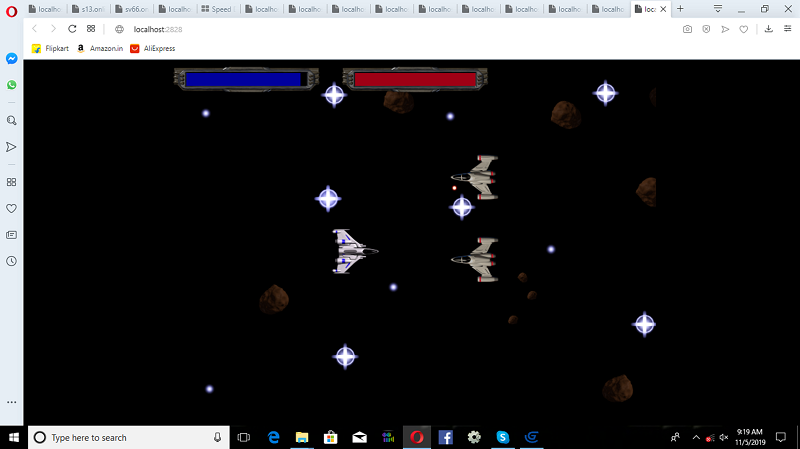This screenshot has height=449, width=800.
Task: Launch Microsoft Edge from the taskbar
Action: click(273, 437)
